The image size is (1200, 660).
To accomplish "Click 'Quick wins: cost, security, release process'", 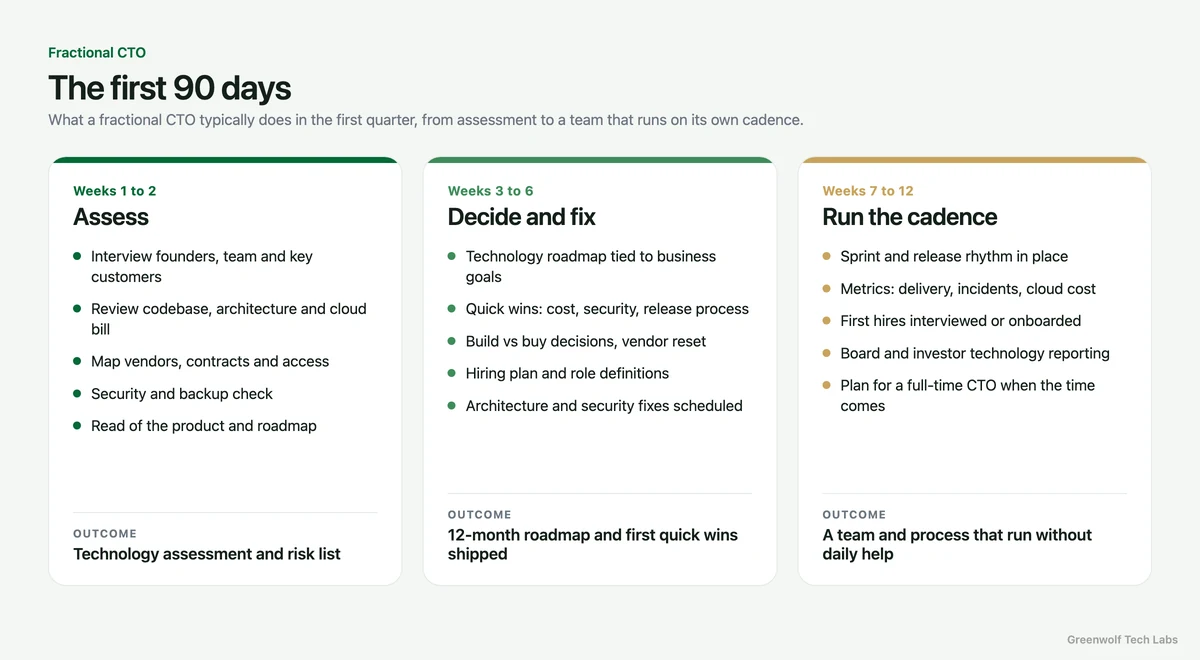I will tap(607, 309).
